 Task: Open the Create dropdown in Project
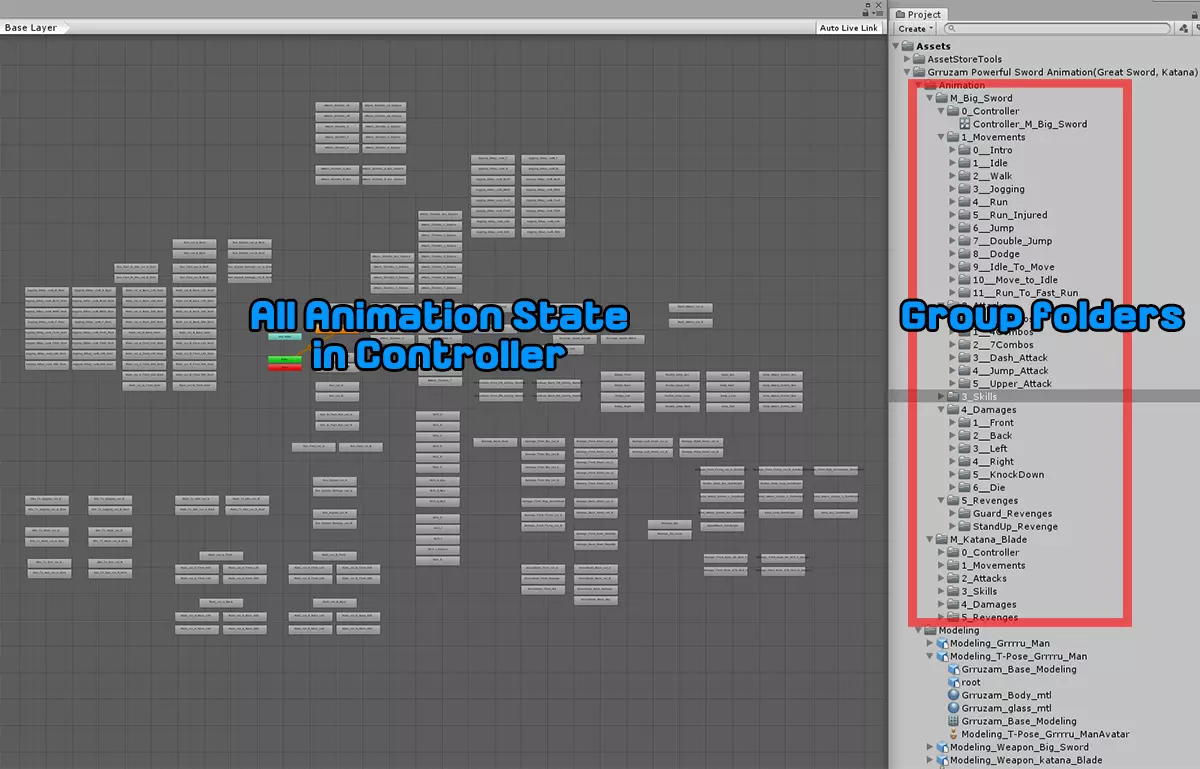pyautogui.click(x=915, y=29)
